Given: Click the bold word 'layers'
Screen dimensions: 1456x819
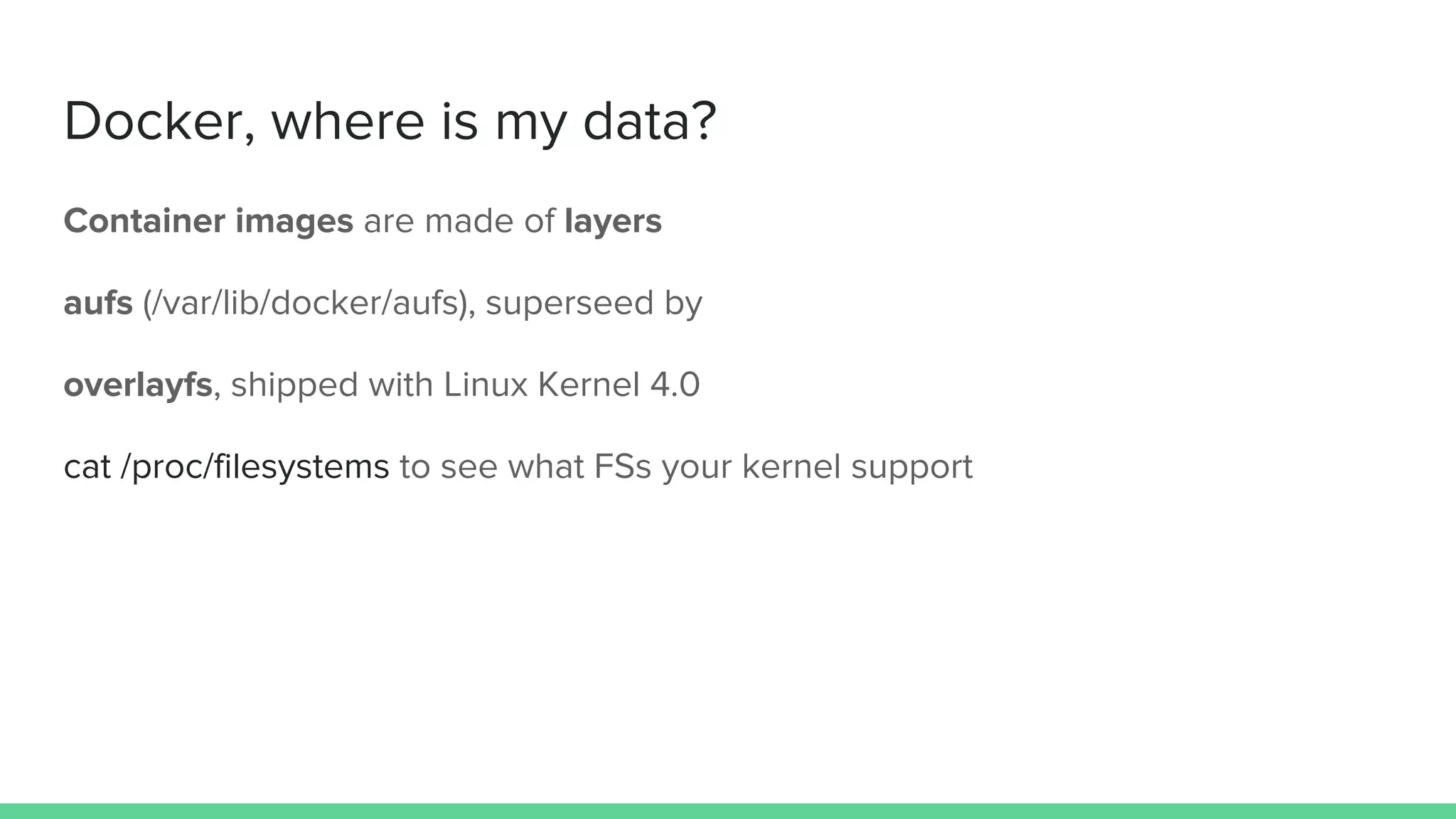Looking at the screenshot, I should pyautogui.click(x=613, y=222).
